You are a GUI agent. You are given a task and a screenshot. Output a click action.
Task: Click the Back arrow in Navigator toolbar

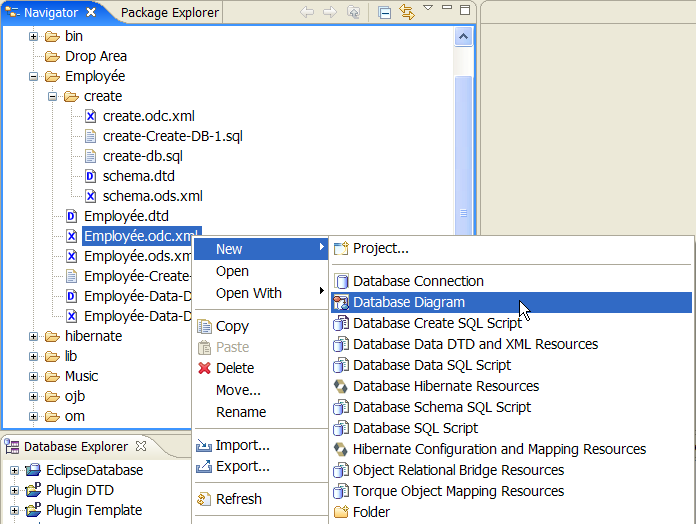[x=307, y=12]
